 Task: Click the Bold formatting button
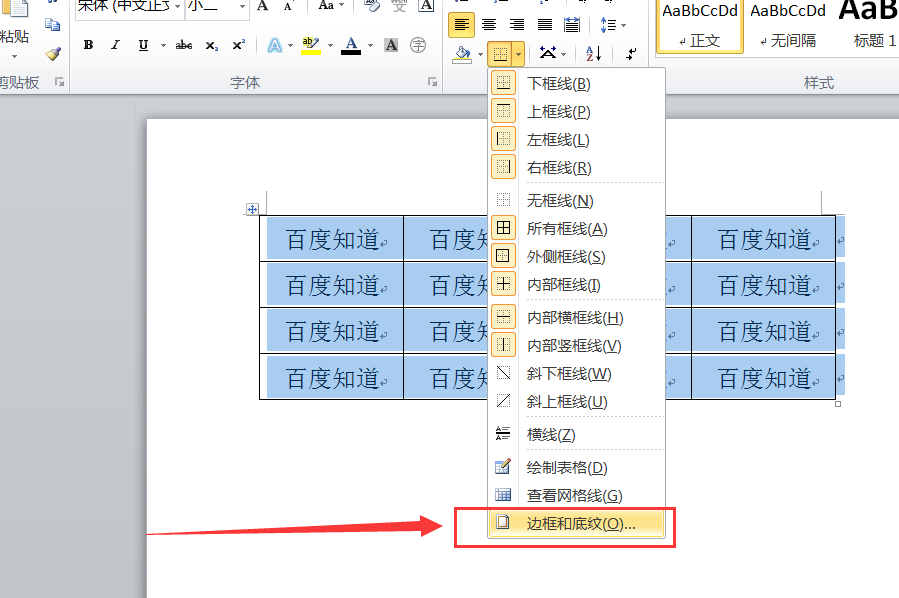coord(88,45)
